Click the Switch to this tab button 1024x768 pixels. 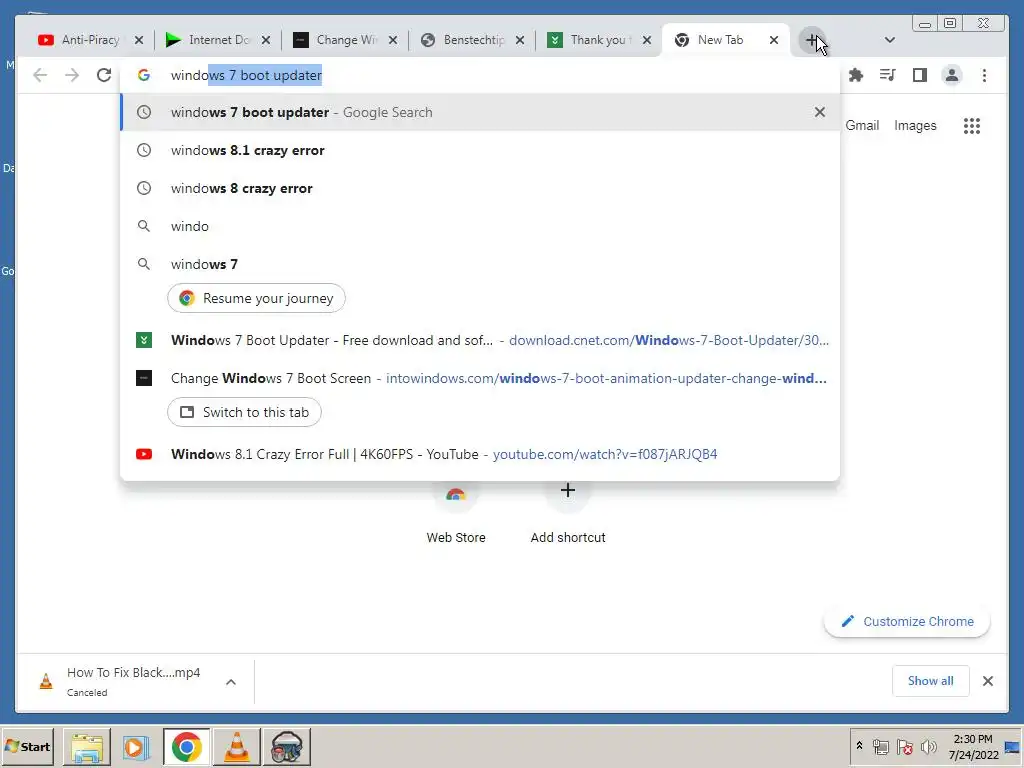pos(244,412)
